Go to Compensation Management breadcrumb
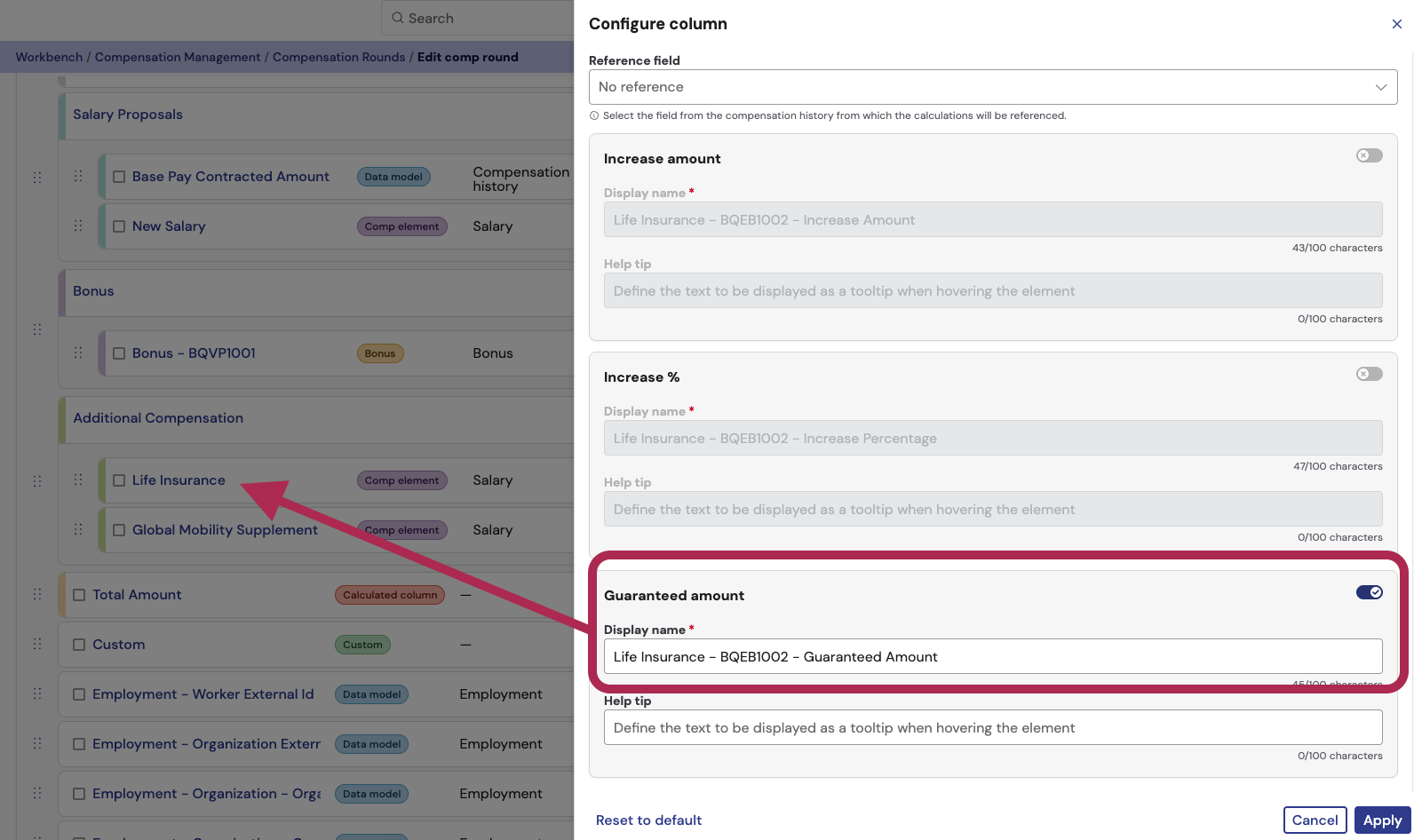The width and height of the screenshot is (1414, 840). tap(178, 57)
